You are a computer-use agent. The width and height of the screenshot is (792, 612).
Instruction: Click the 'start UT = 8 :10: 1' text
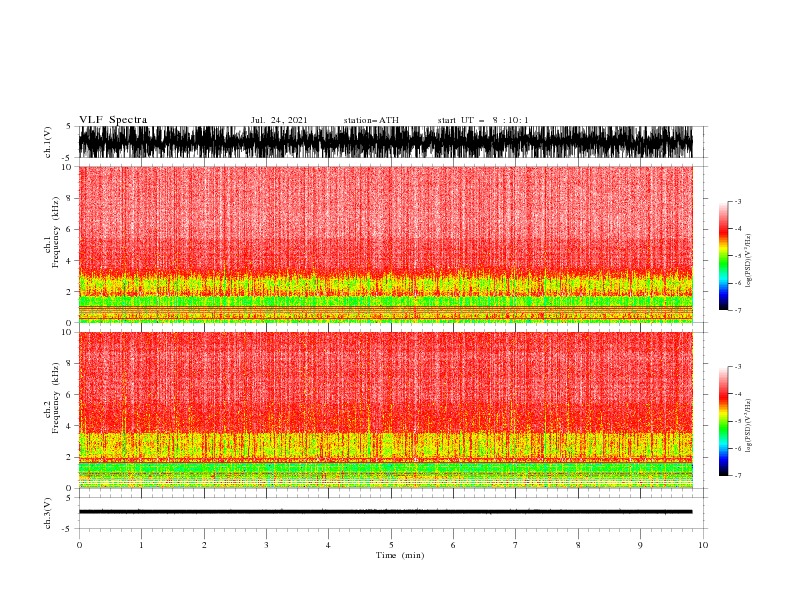(483, 120)
